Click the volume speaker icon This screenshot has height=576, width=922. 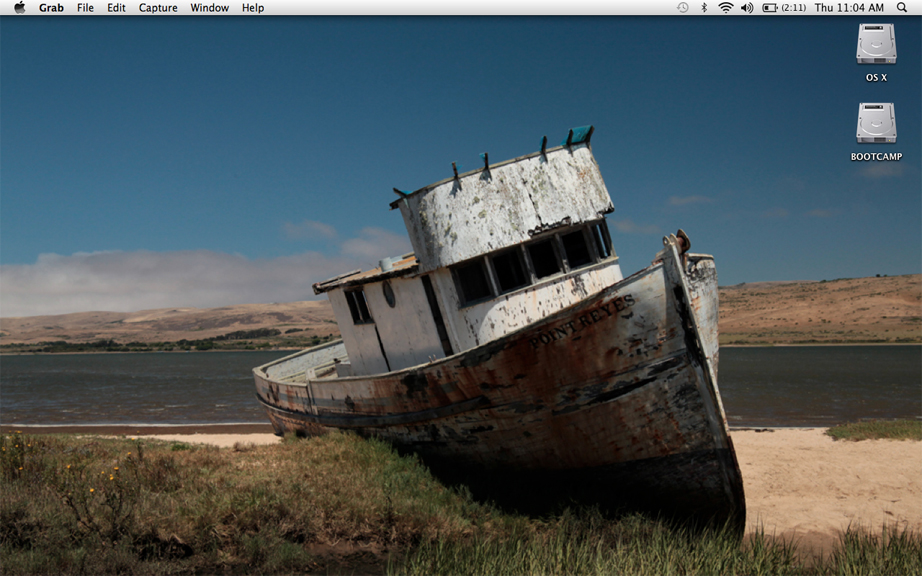(x=747, y=8)
